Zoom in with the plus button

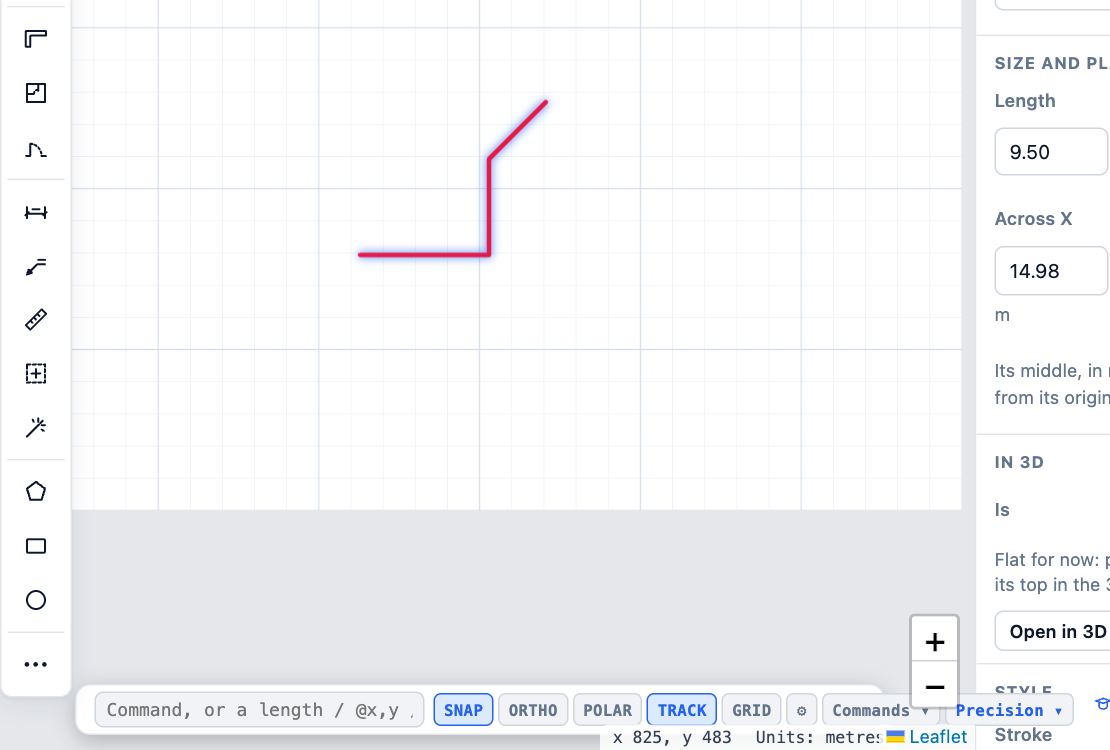[934, 642]
